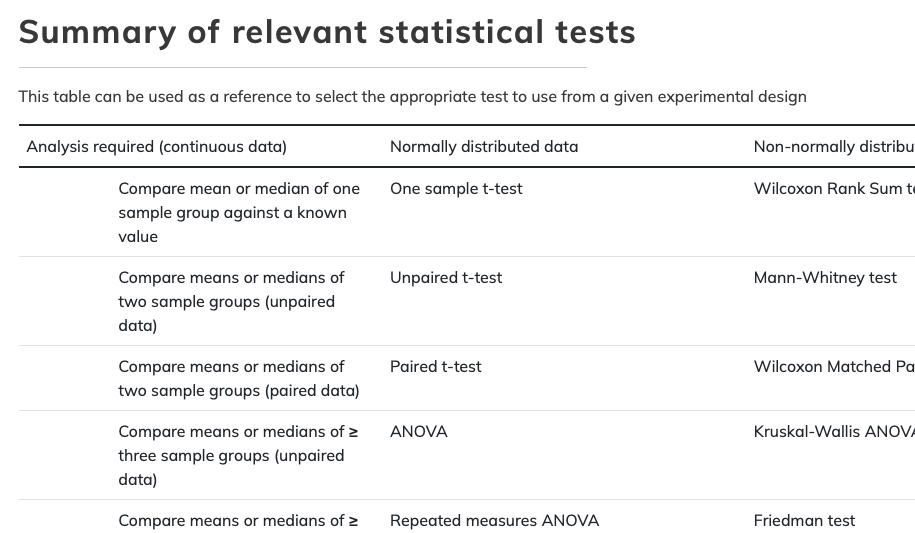The width and height of the screenshot is (915, 533).
Task: Click the "One sample t-test" cell
Action: pos(456,189)
